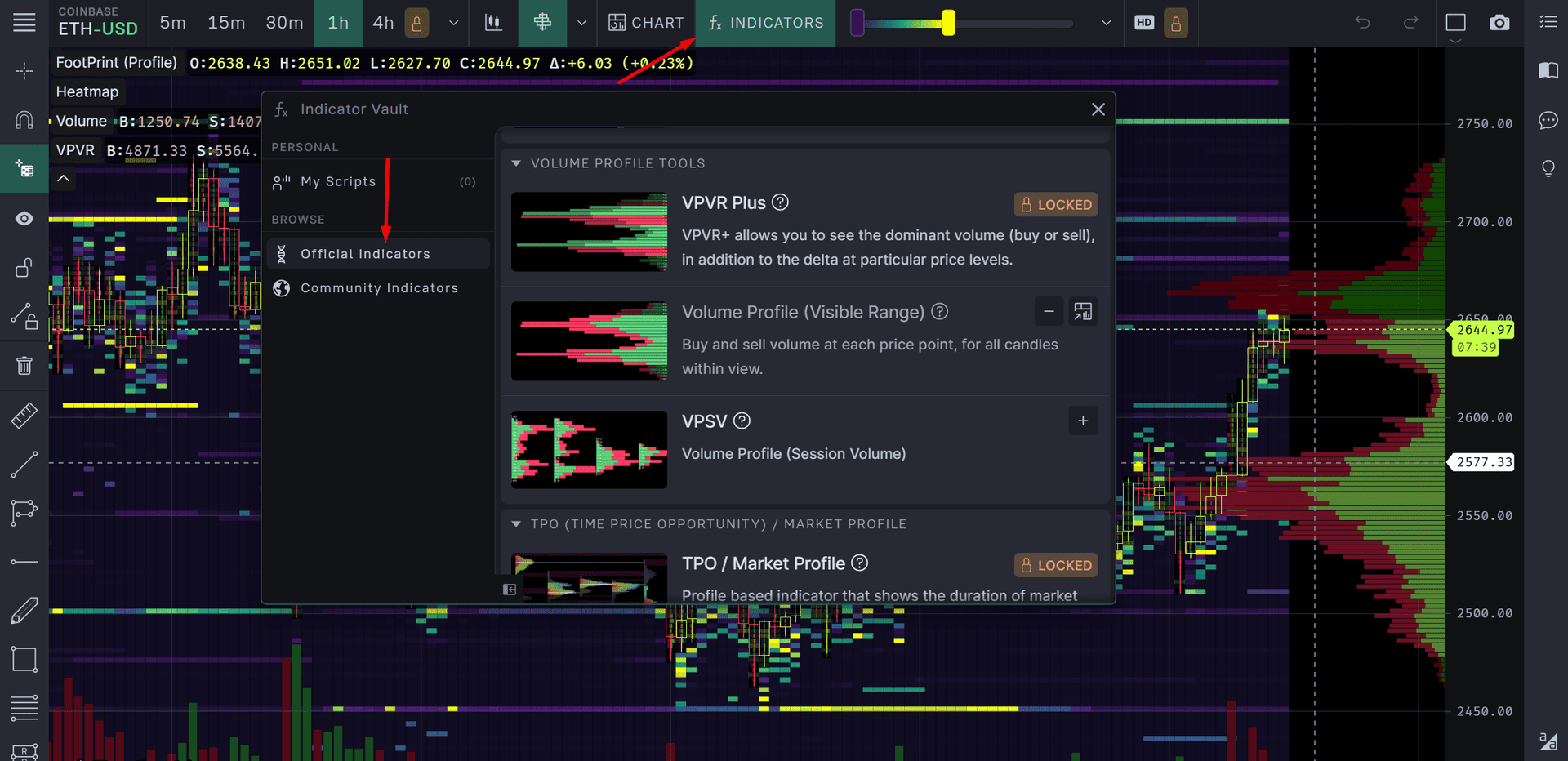Collapse the TPO / Market Profile section

pyautogui.click(x=516, y=524)
